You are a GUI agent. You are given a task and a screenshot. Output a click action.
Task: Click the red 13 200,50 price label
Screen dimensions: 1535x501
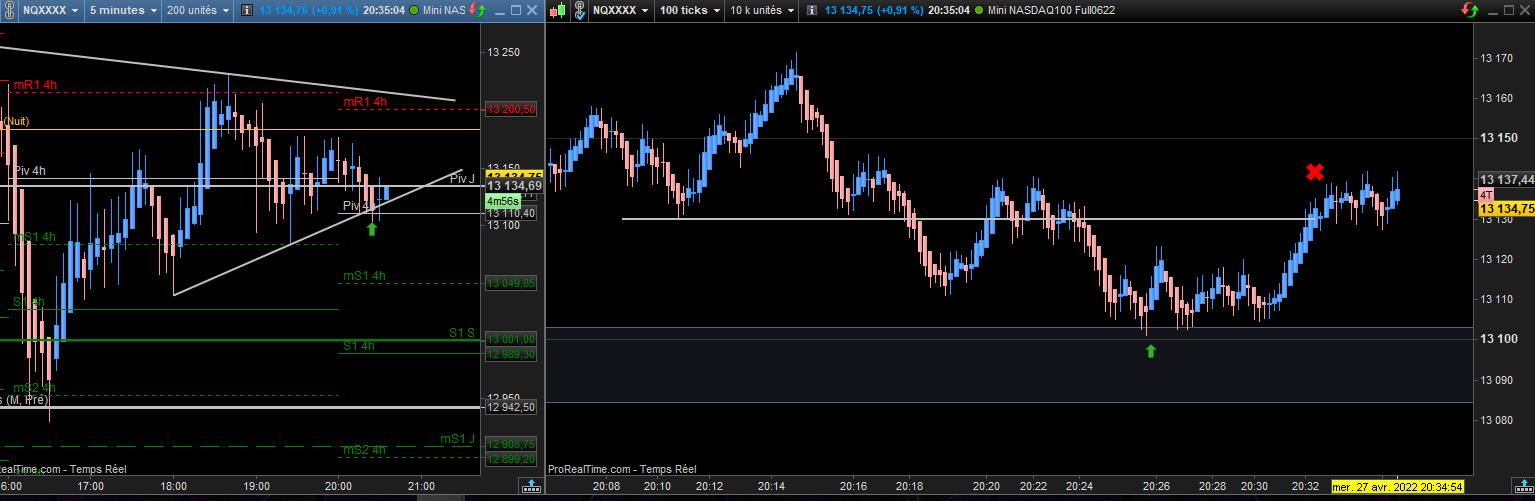coord(512,110)
